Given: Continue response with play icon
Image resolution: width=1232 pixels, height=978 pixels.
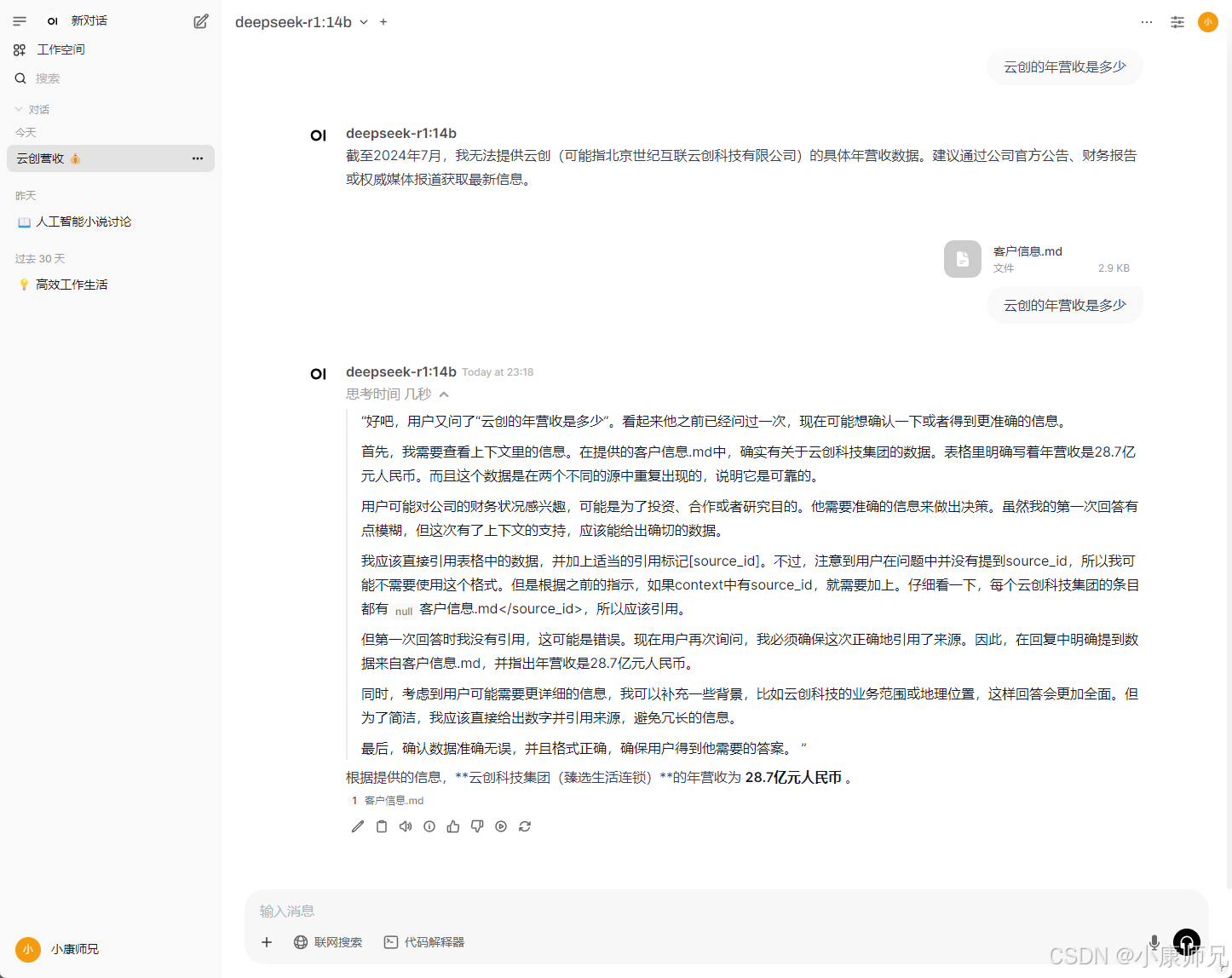Looking at the screenshot, I should [501, 826].
